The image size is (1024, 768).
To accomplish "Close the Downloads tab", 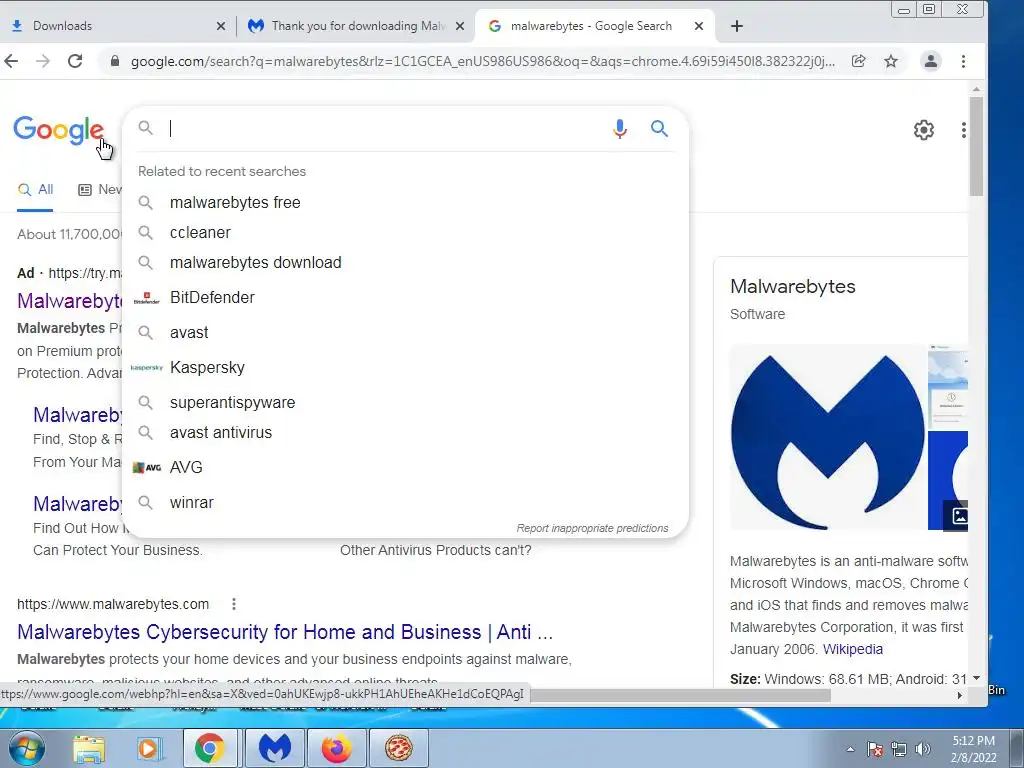I will pos(221,26).
